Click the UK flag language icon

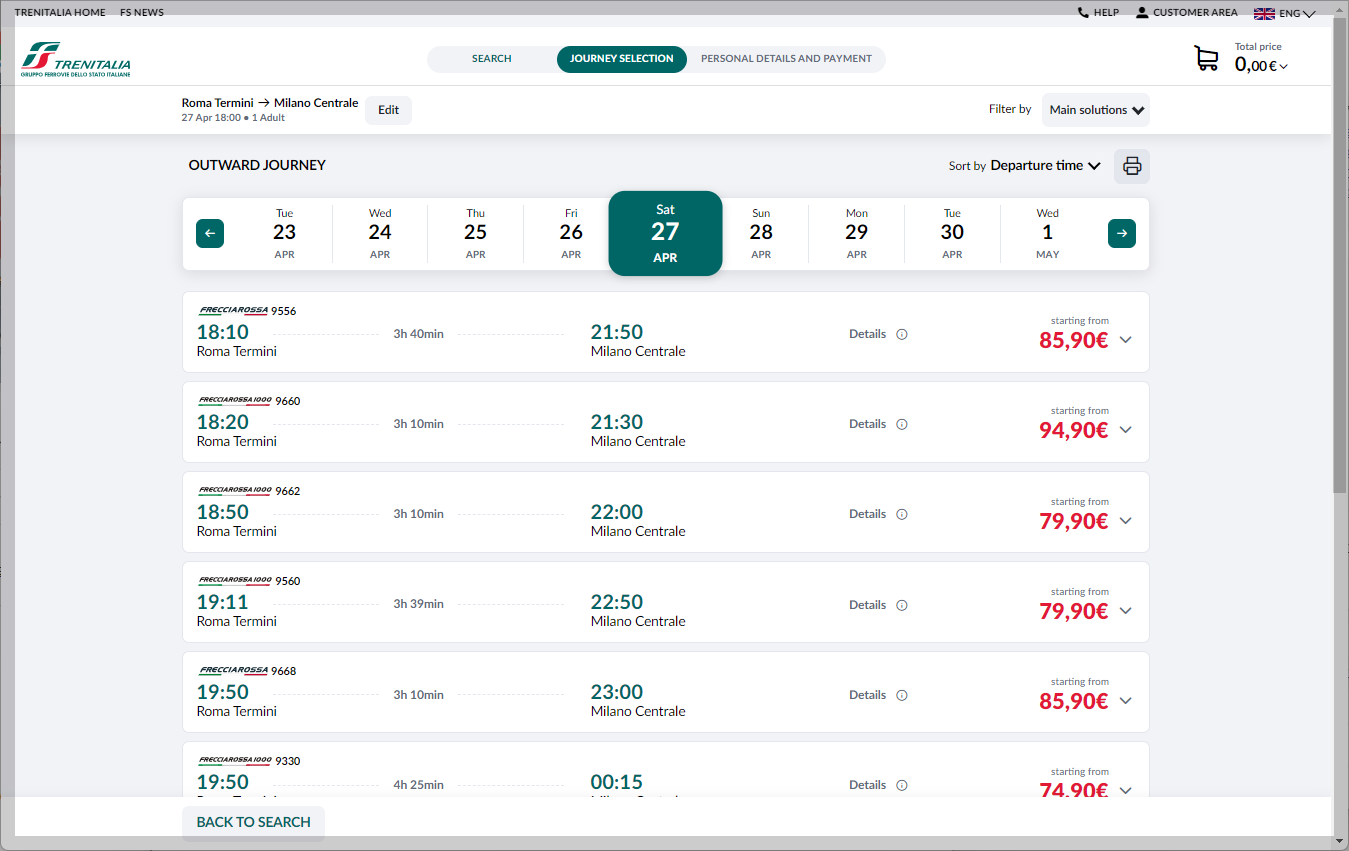(1264, 13)
